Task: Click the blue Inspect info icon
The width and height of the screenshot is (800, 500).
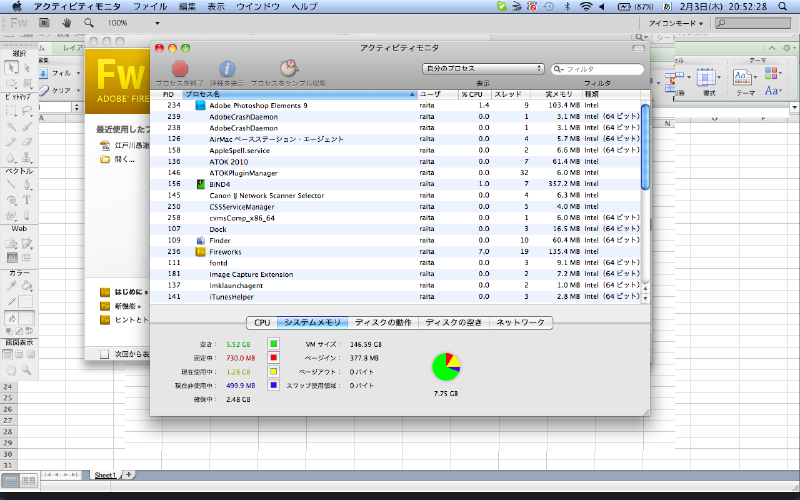Action: point(227,68)
